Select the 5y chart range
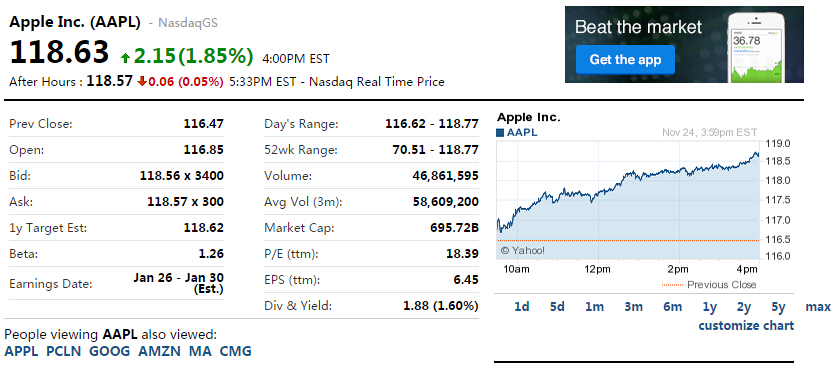This screenshot has width=835, height=368. tap(779, 307)
